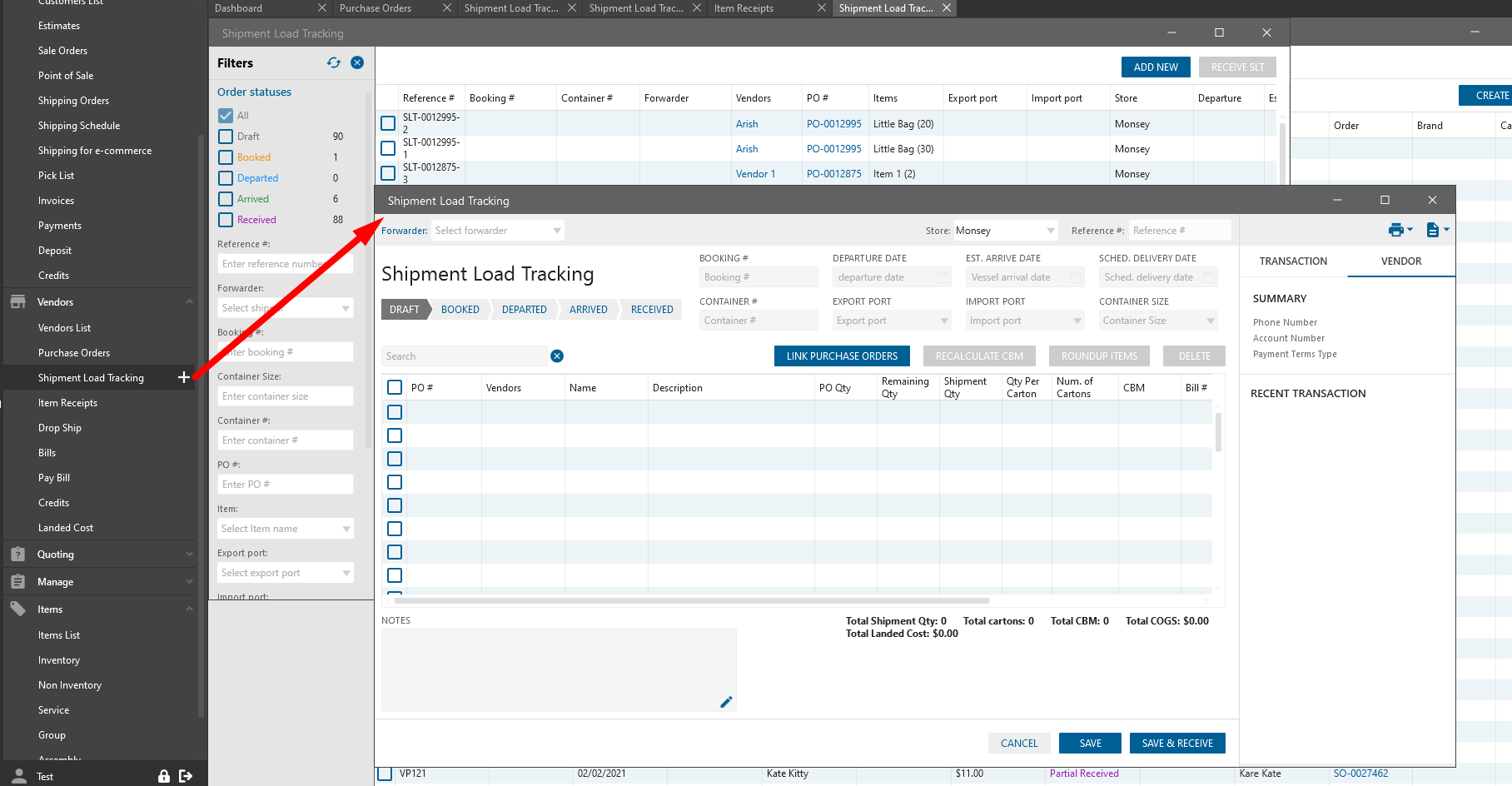The image size is (1512, 786).
Task: Open the TRANSACTION tab in the side panel
Action: click(1293, 261)
